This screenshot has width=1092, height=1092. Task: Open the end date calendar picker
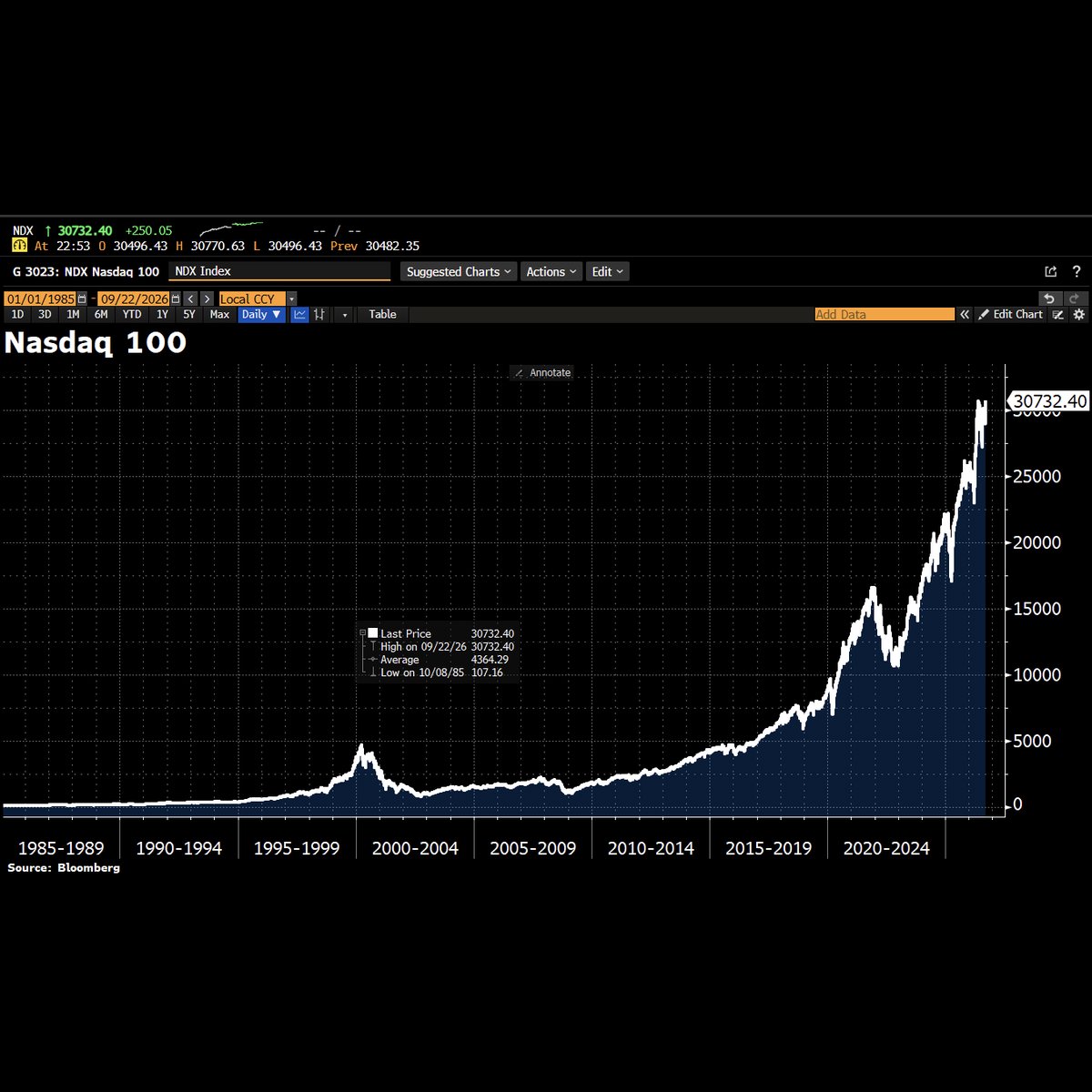click(x=176, y=298)
